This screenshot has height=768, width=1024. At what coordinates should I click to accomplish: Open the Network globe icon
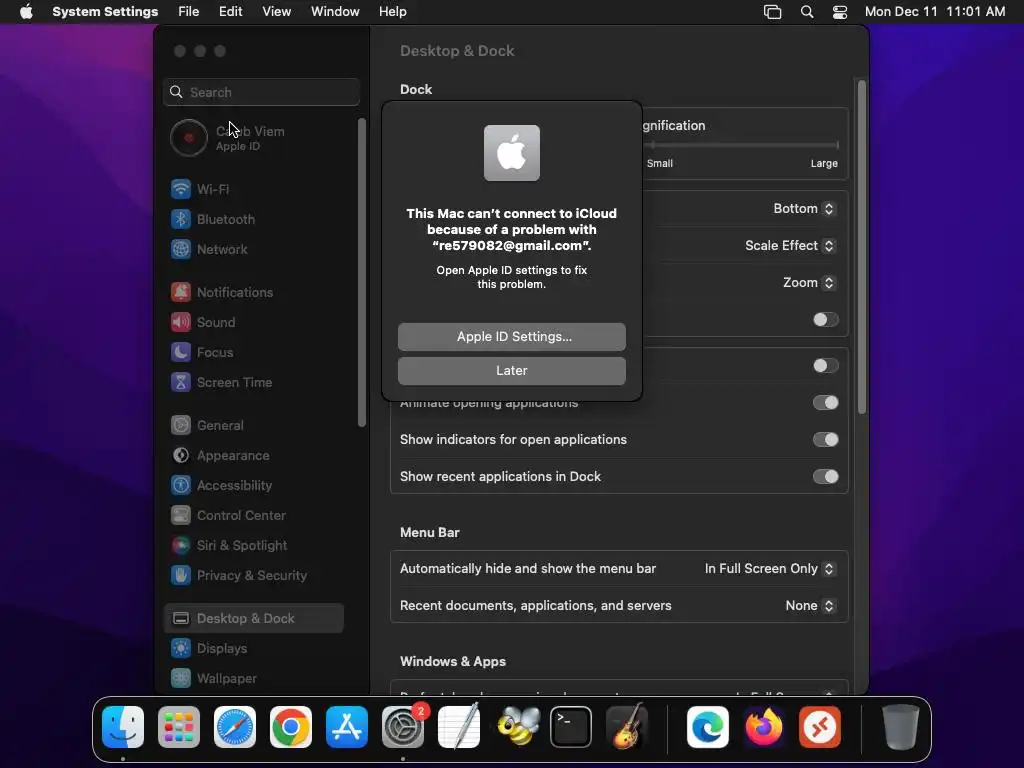(181, 249)
